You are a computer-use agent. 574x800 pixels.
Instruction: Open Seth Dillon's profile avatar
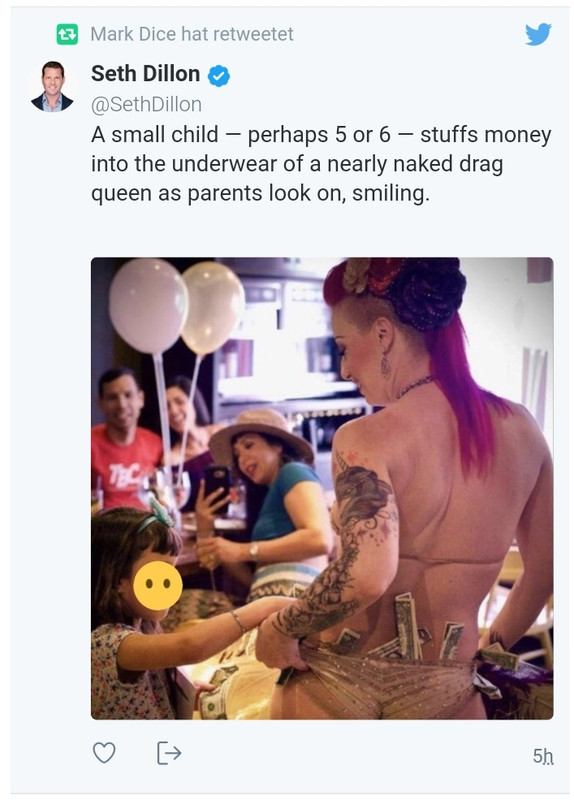pyautogui.click(x=53, y=86)
